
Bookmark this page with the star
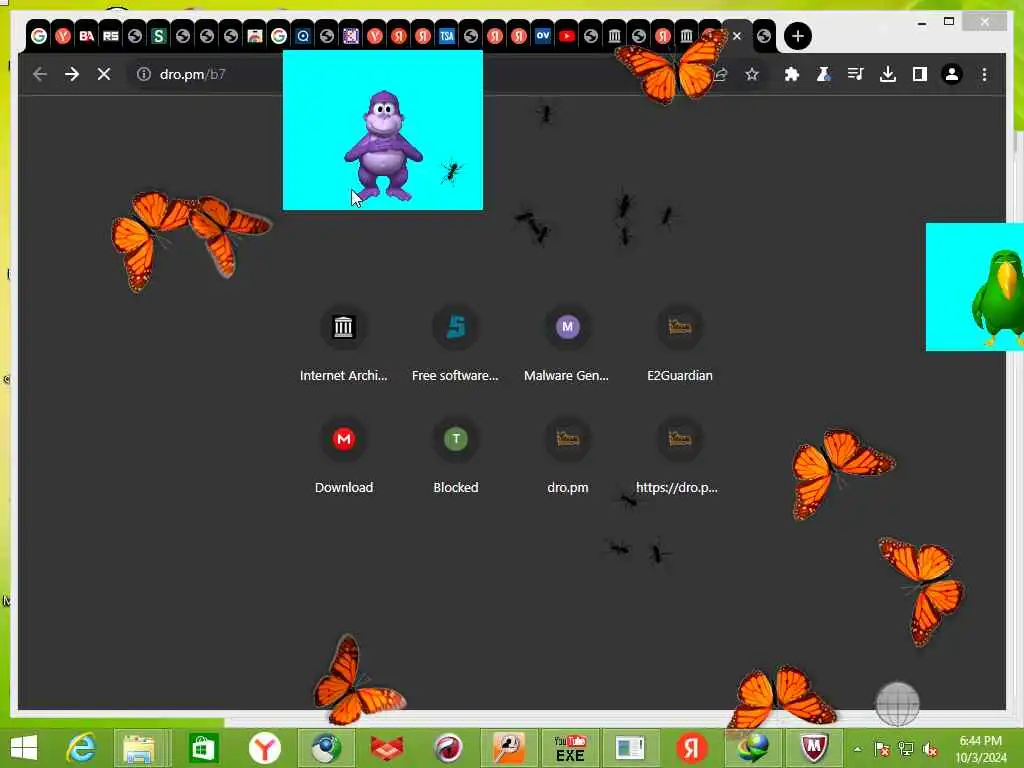[x=752, y=74]
